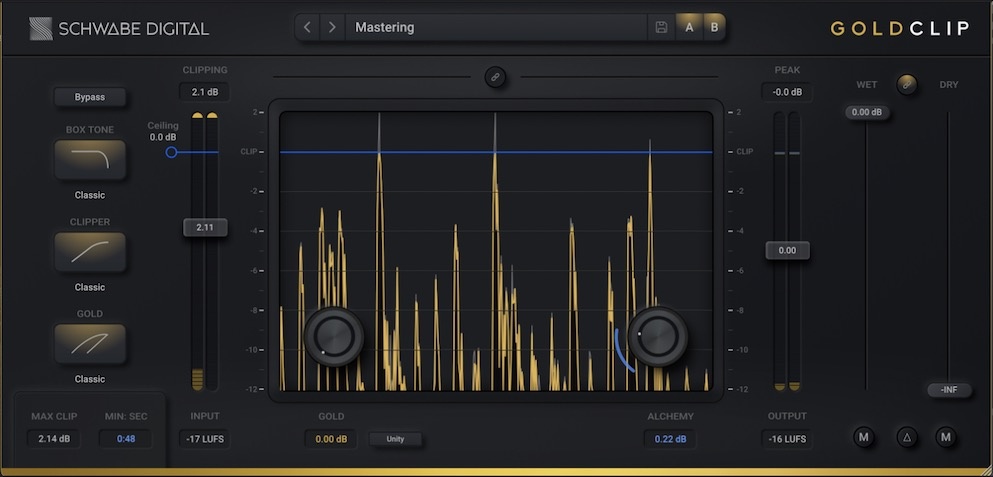The height and width of the screenshot is (477, 993).
Task: Go to the next preset with right arrow
Action: tap(332, 27)
